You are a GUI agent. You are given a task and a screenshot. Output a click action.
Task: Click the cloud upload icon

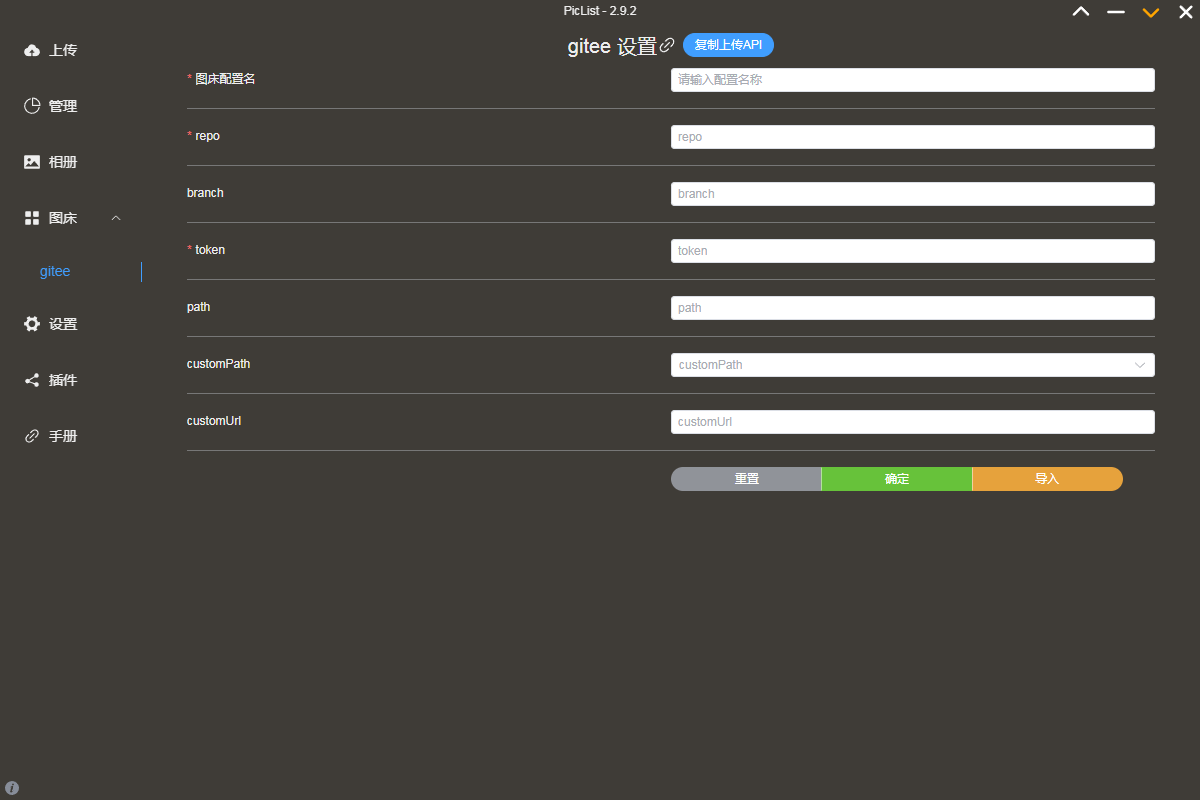(32, 50)
